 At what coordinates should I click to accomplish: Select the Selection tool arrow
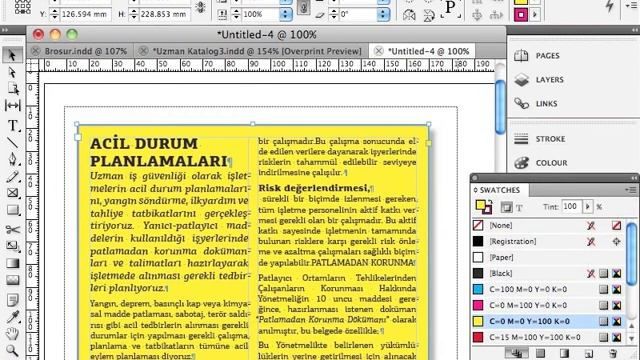click(x=12, y=55)
